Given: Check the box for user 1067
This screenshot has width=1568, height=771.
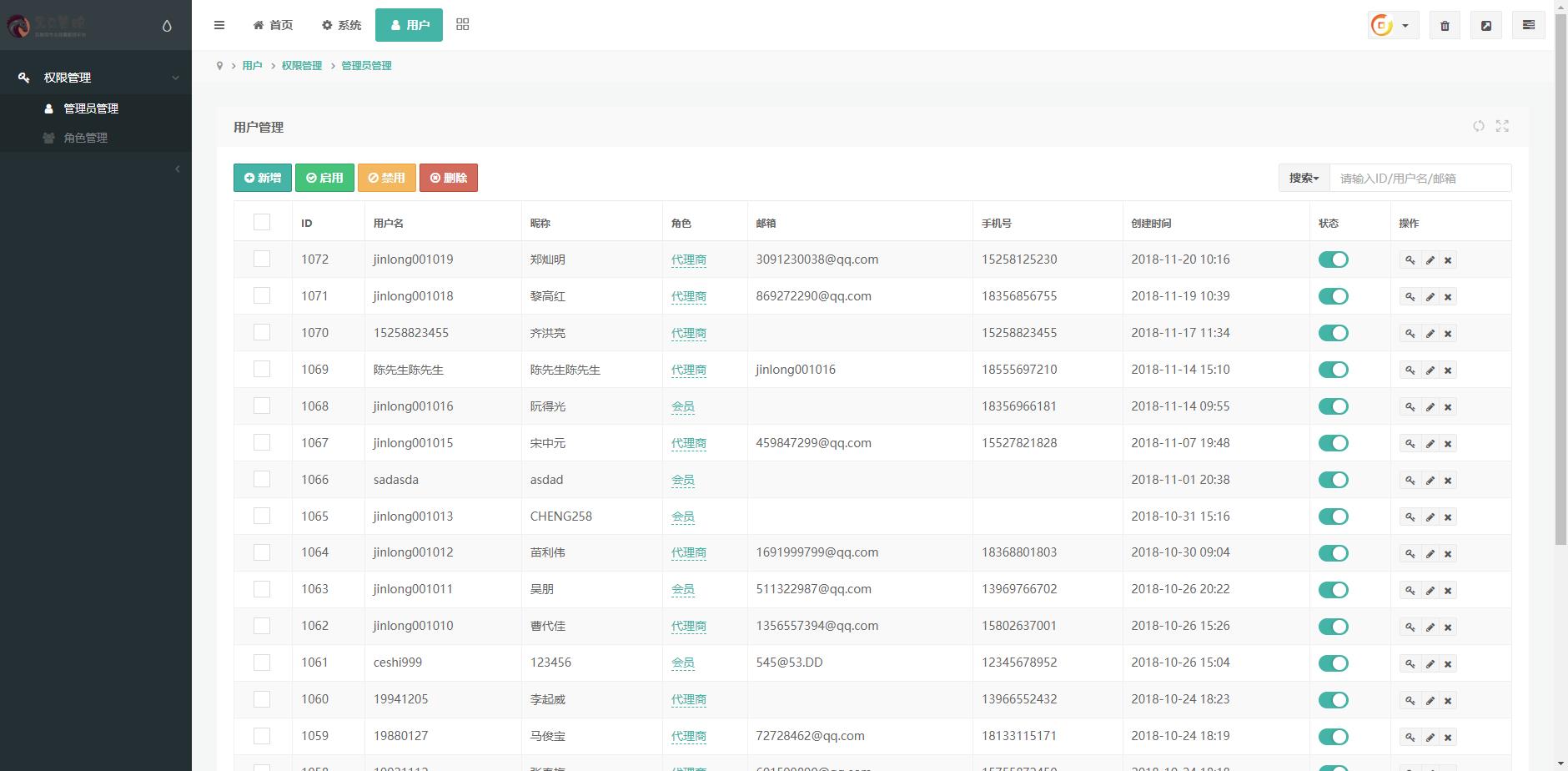Looking at the screenshot, I should coord(262,442).
